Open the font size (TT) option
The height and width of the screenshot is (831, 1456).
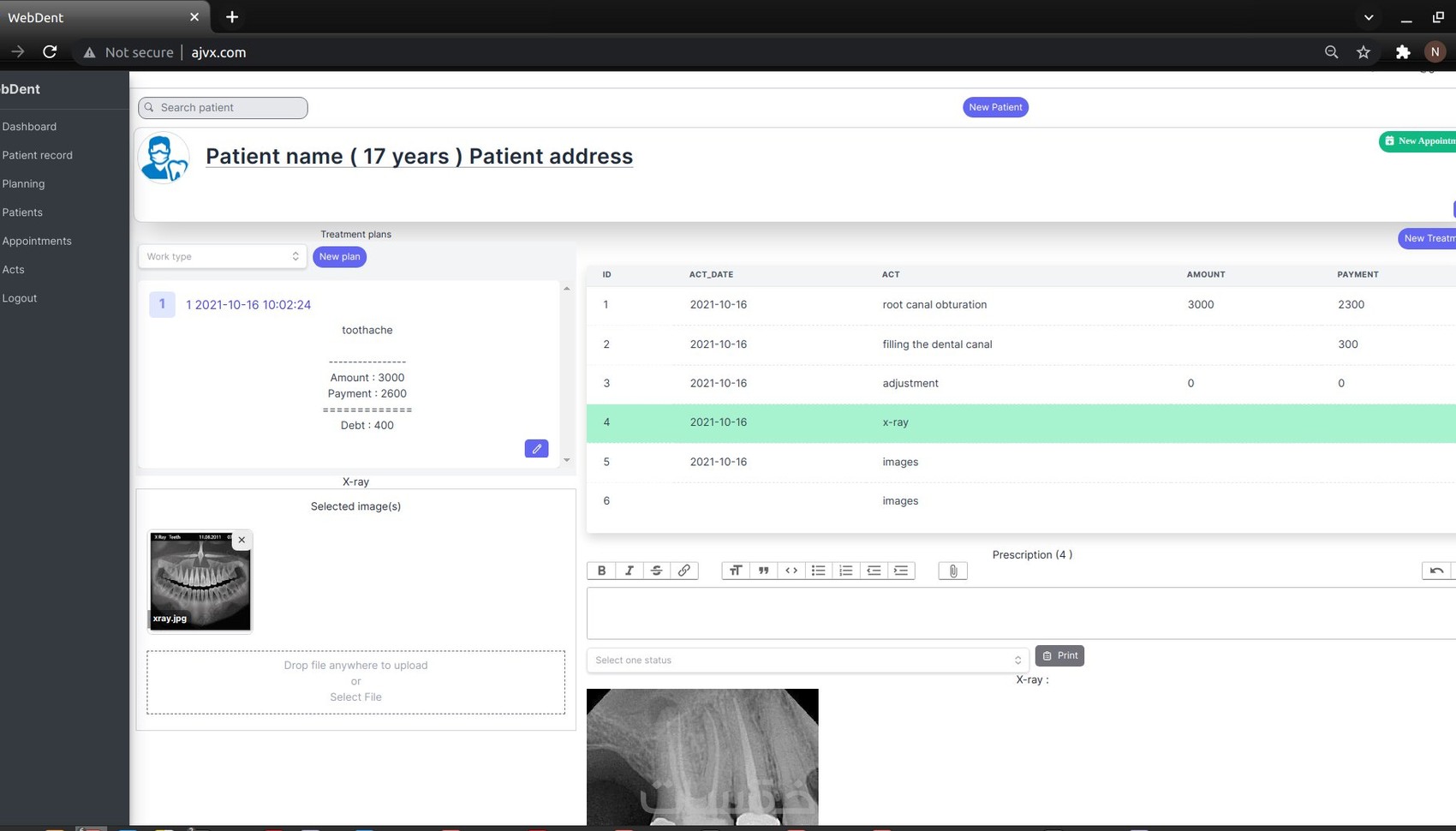click(x=735, y=570)
